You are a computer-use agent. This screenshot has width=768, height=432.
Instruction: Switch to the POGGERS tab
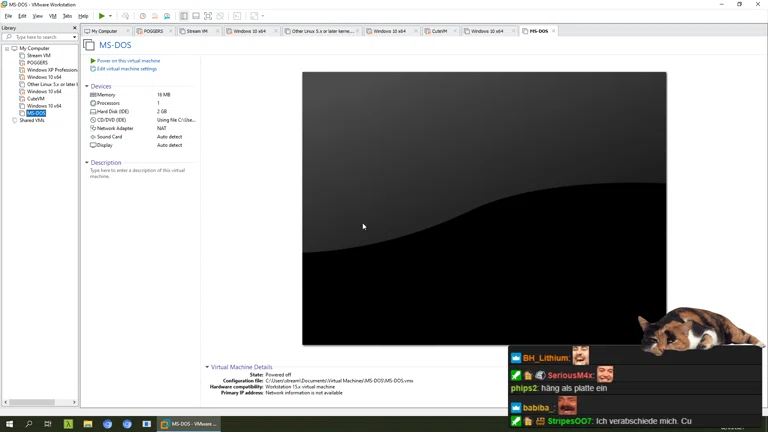153,31
